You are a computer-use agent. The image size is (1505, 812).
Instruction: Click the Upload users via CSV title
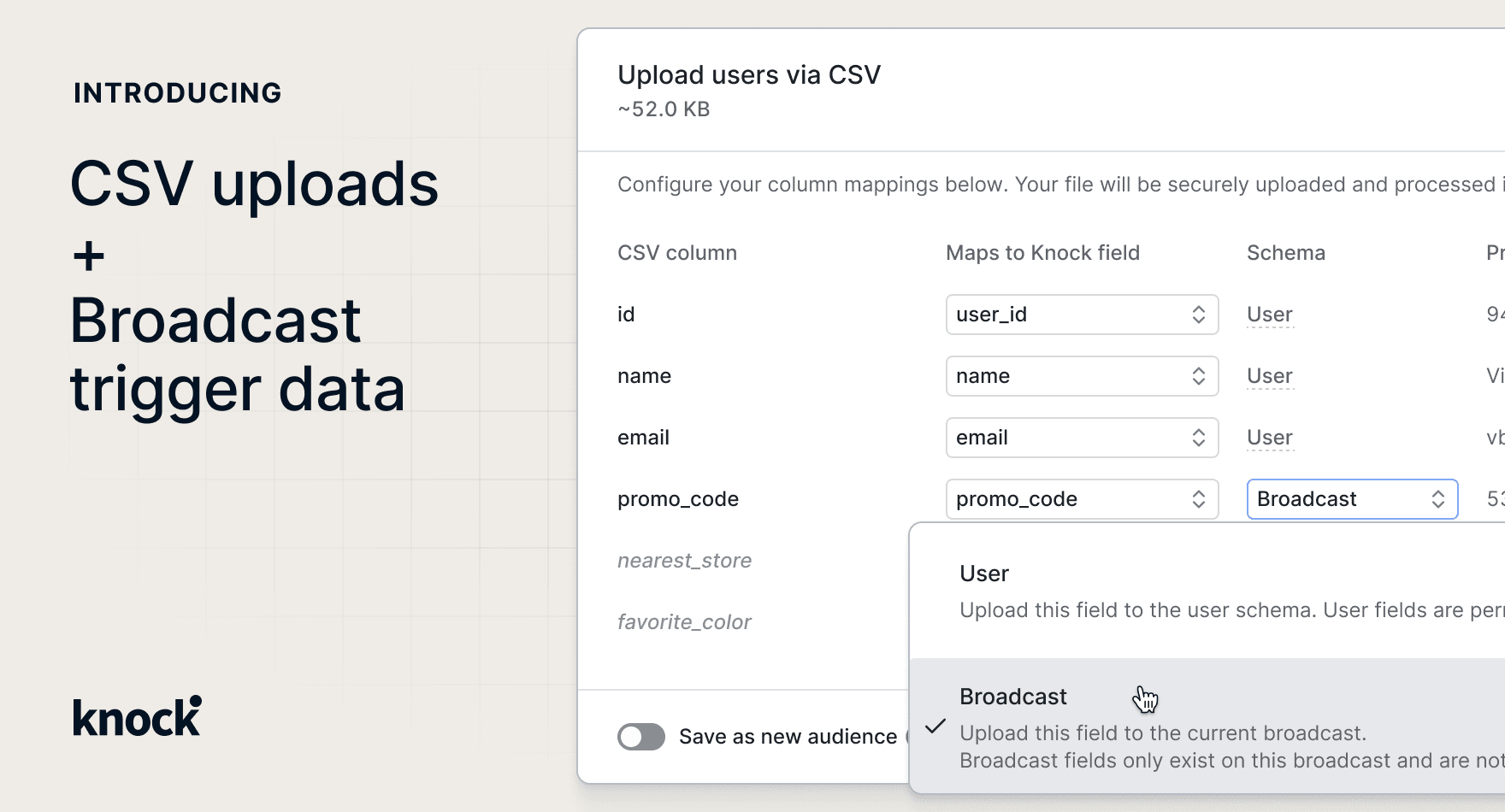coord(749,75)
